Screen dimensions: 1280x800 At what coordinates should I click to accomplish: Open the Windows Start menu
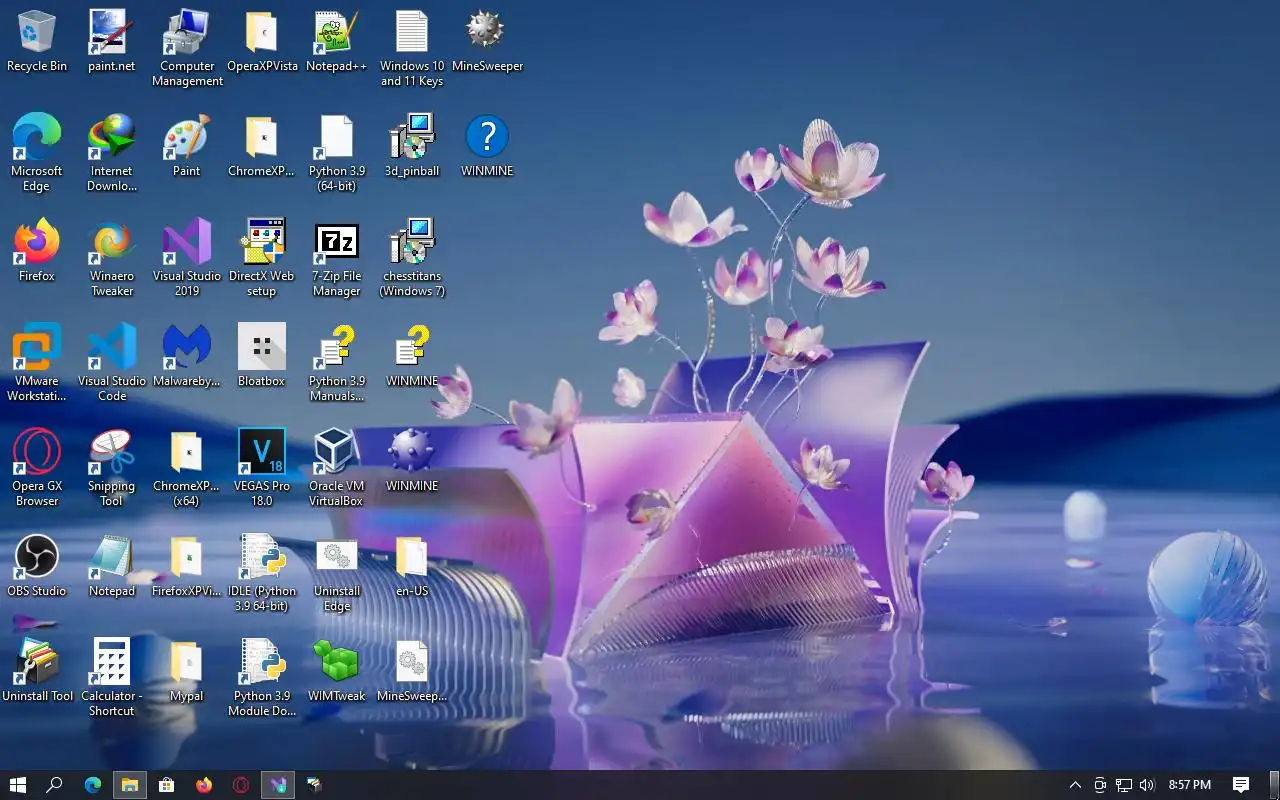18,785
